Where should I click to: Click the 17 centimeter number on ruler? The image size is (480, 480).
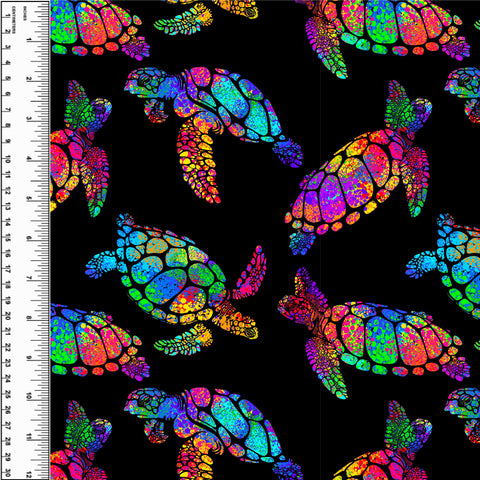[7, 269]
